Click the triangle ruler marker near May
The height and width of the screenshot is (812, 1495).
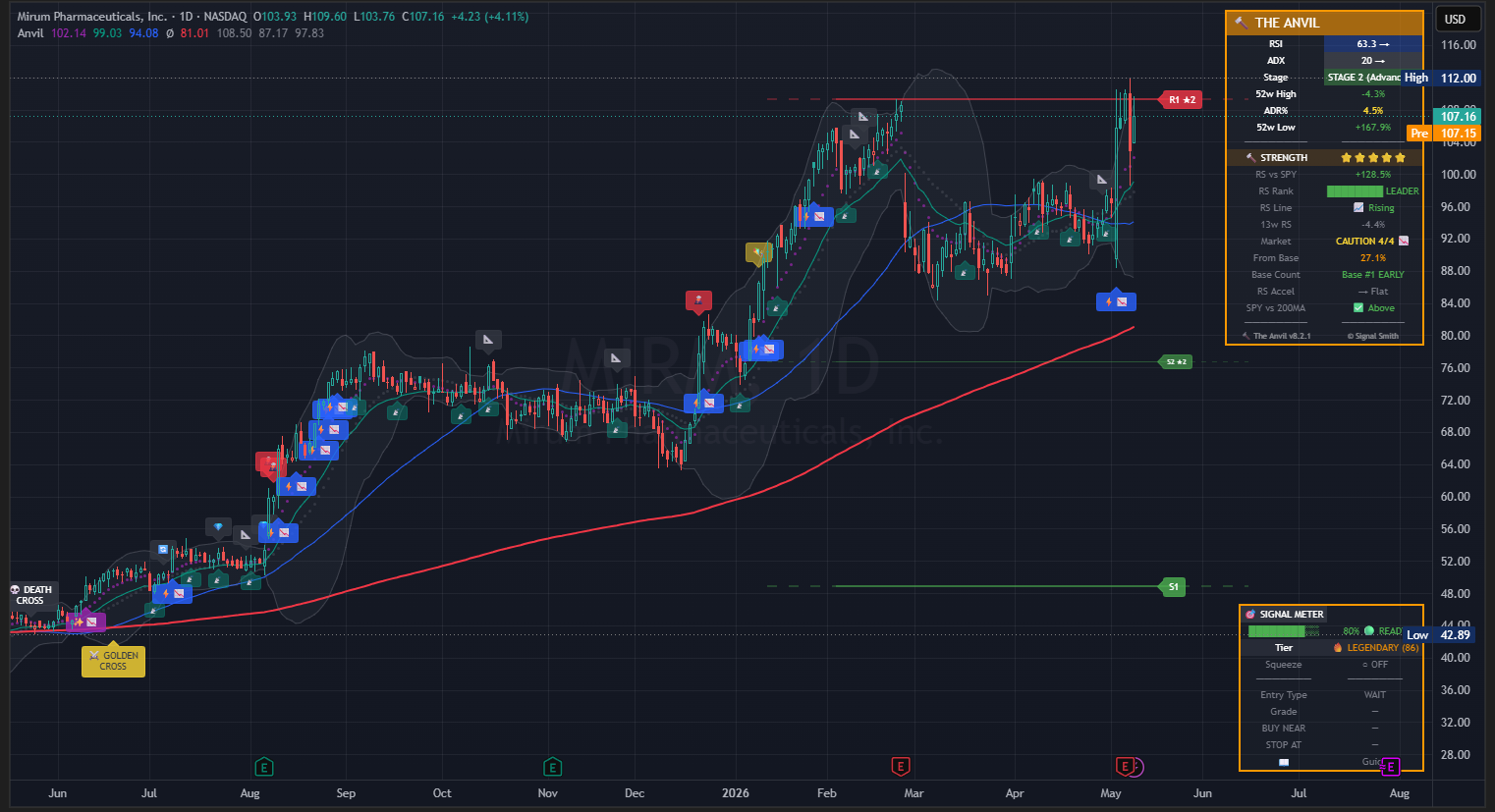tap(1102, 179)
